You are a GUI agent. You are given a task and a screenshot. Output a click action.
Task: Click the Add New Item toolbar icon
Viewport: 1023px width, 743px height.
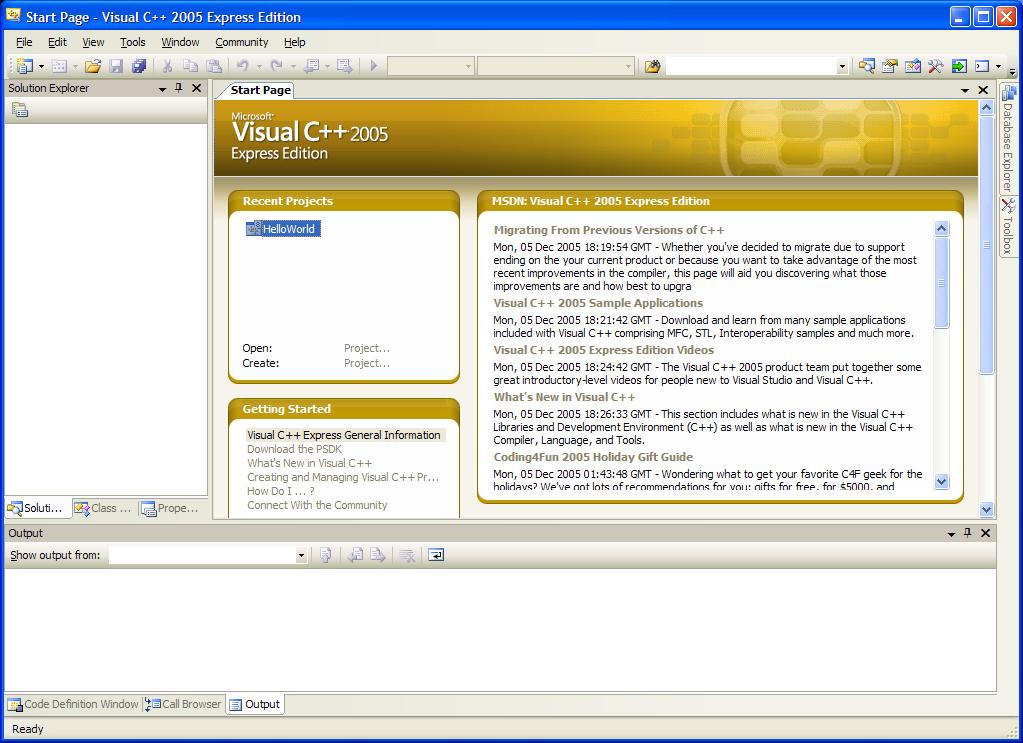(59, 66)
